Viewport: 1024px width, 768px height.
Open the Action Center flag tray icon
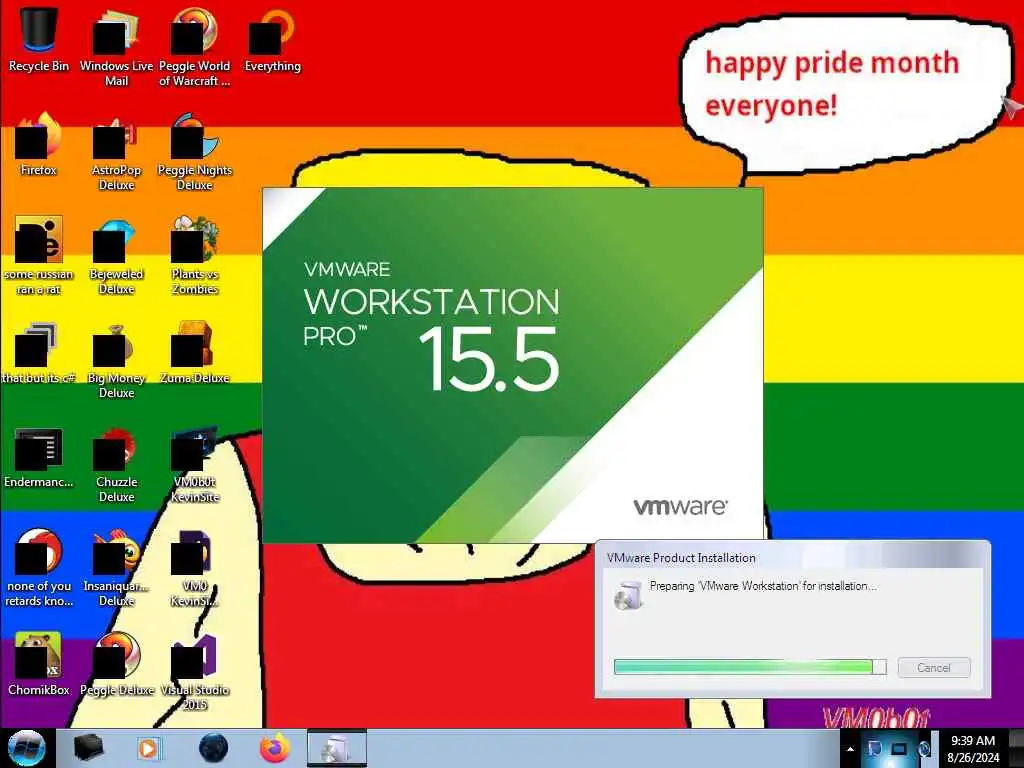[874, 749]
